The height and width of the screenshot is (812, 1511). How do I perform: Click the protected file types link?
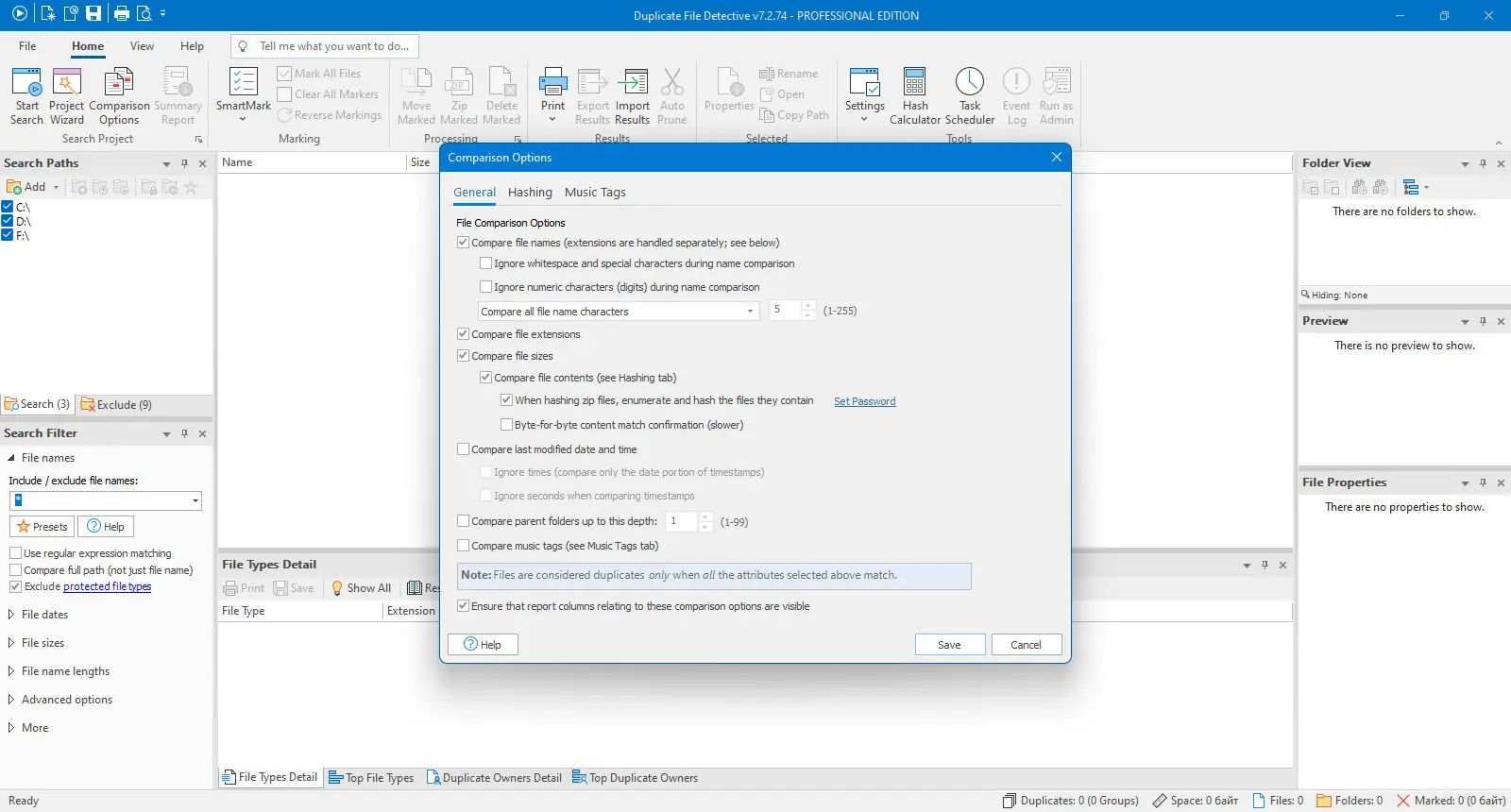pos(107,587)
